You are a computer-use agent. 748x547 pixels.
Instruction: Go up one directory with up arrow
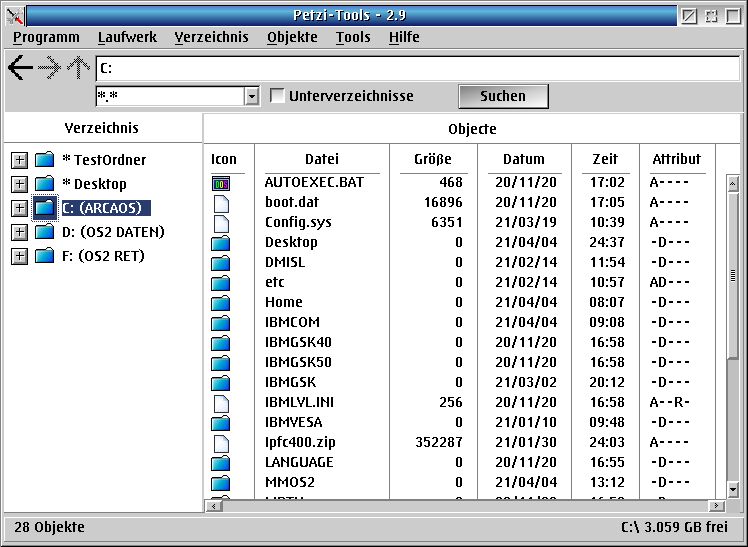[79, 68]
